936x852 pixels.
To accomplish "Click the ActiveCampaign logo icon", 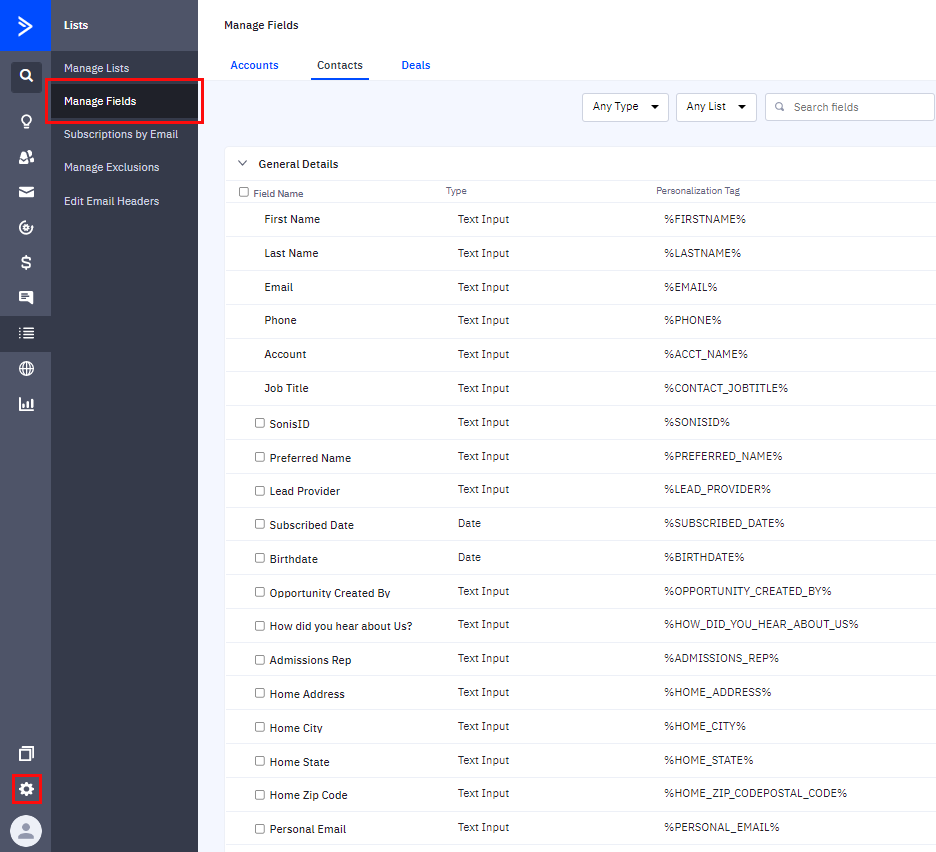I will (x=25, y=25).
